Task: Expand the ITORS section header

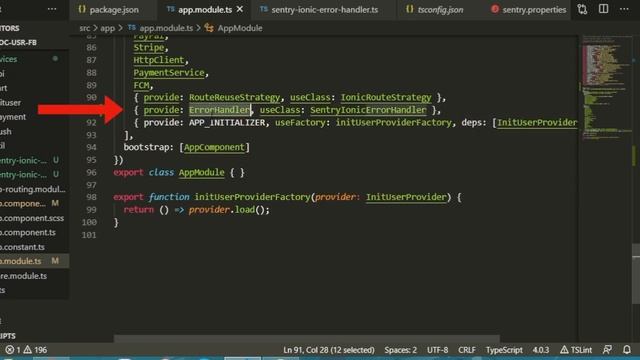Action: pyautogui.click(x=34, y=28)
